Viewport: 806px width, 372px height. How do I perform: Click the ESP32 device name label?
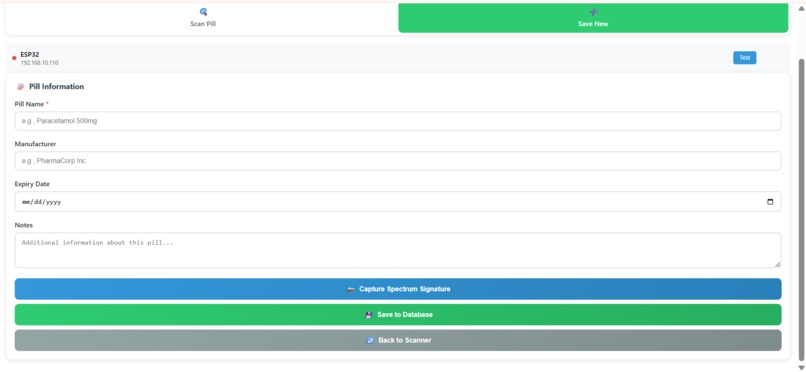pyautogui.click(x=30, y=54)
